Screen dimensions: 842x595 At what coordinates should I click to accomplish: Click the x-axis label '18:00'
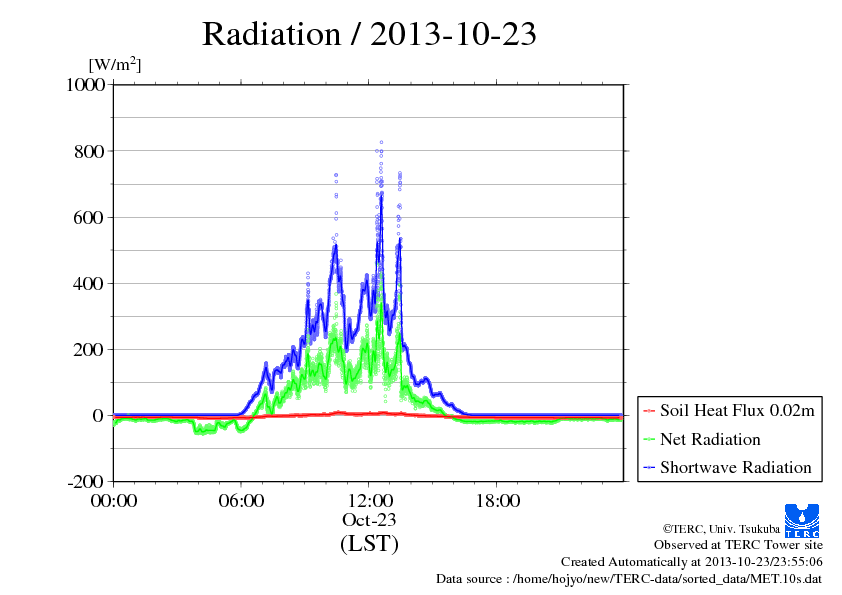tap(497, 500)
